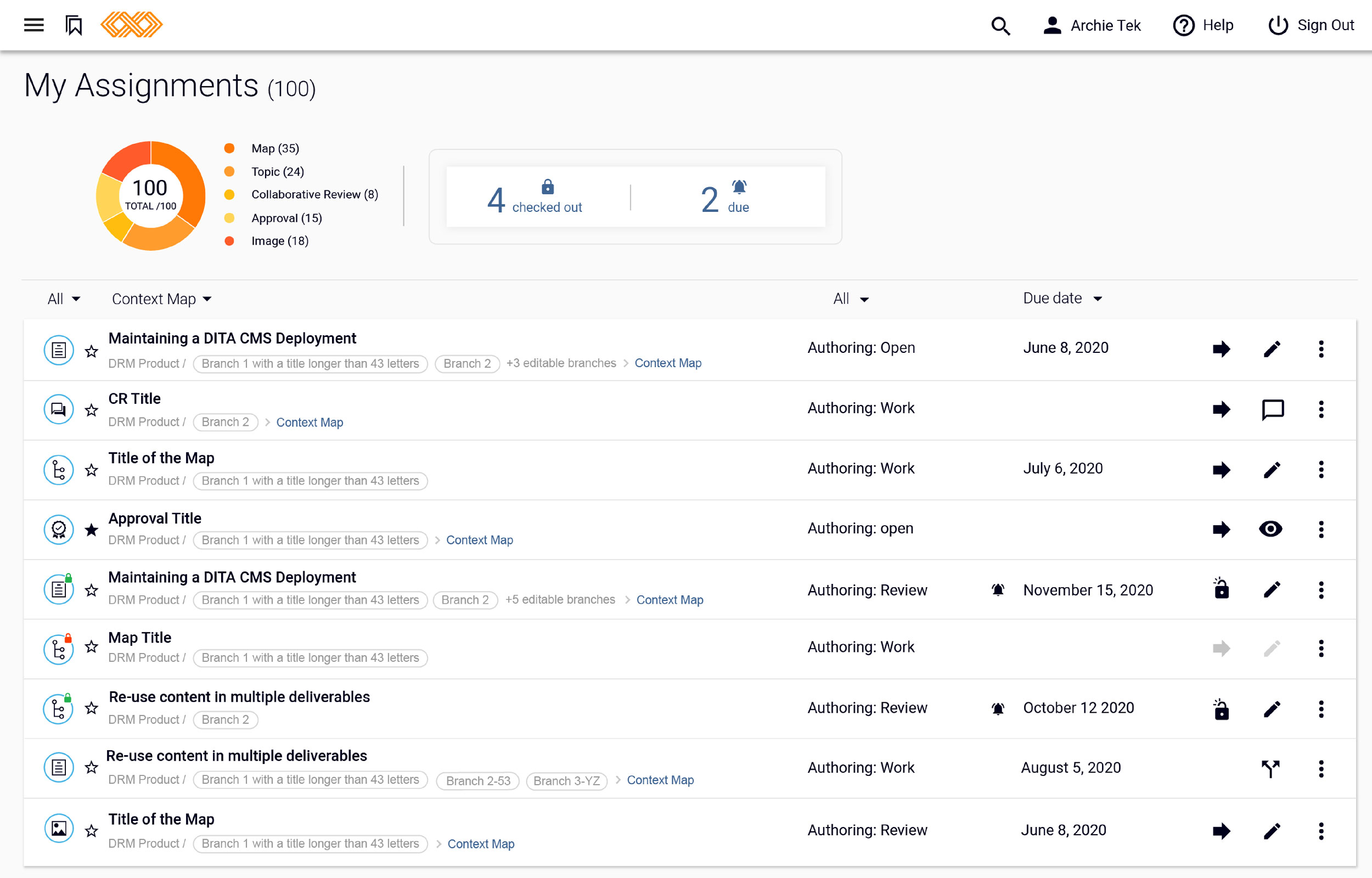Click Sign Out
Viewport: 1372px width, 878px height.
[1311, 25]
